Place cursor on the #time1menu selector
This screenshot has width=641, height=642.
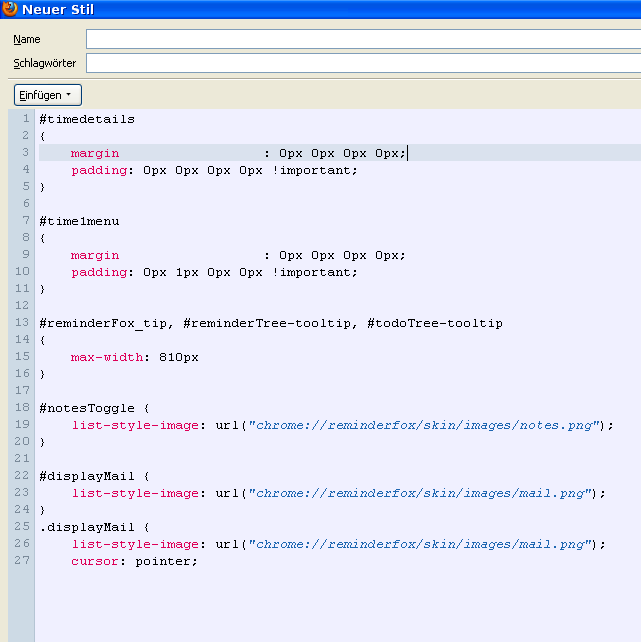[79, 221]
